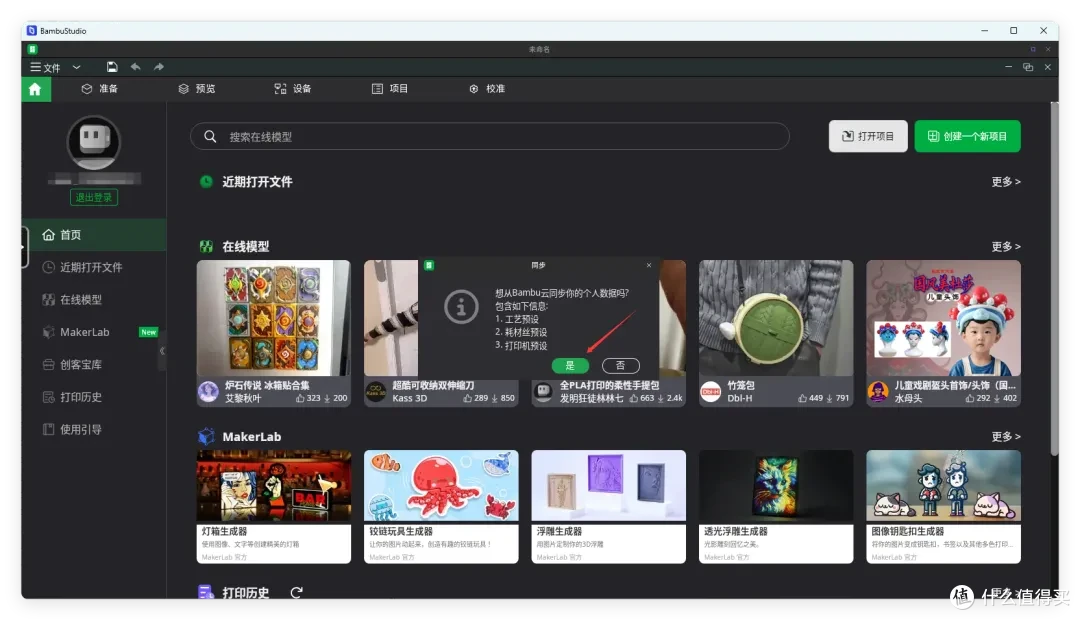Image resolution: width=1080 pixels, height=620 pixels.
Task: Click the 全PLA打印的柔性手提包 model title
Action: pos(609,386)
